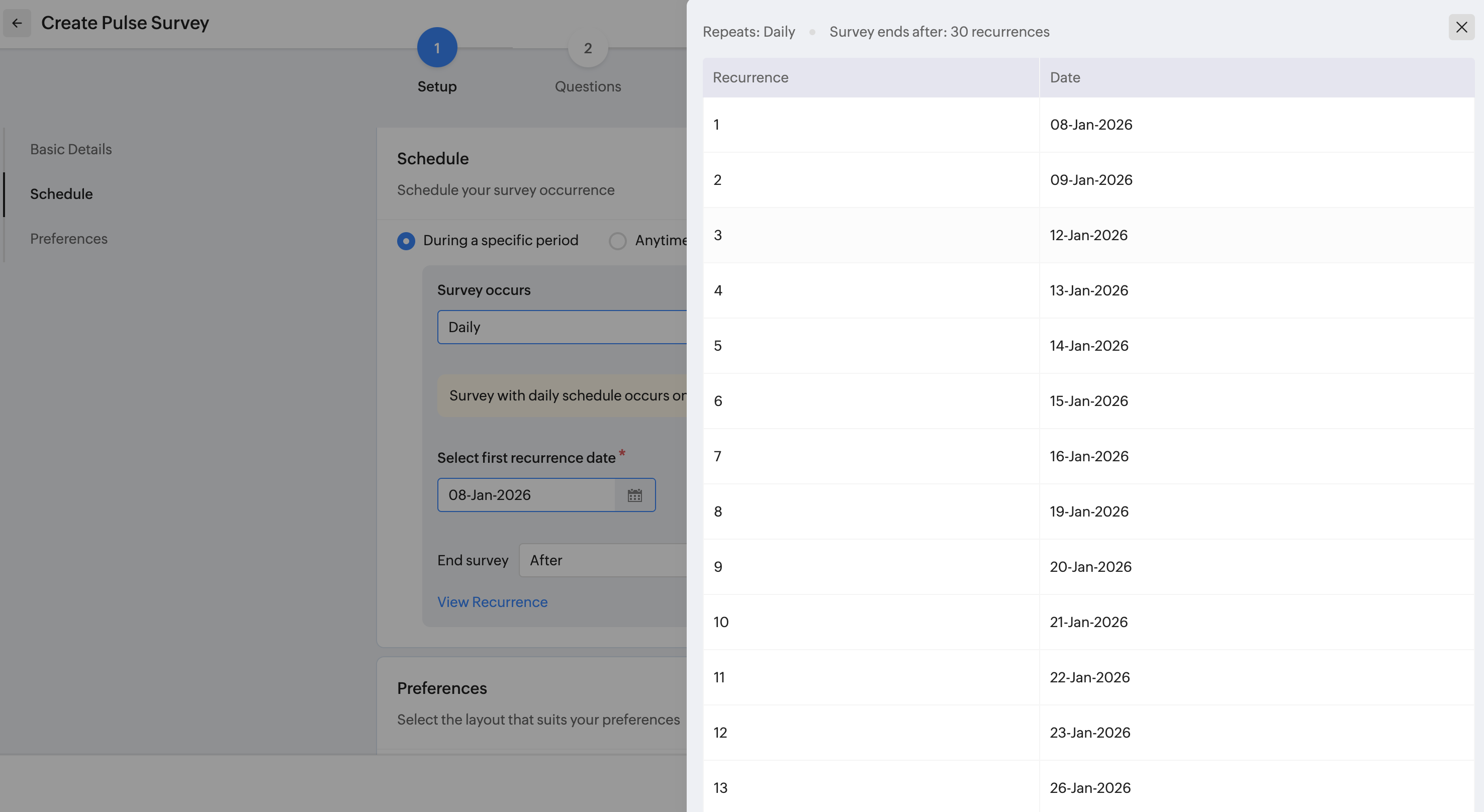
Task: Select recurrence row 08-Jan-2026
Action: pyautogui.click(x=1090, y=125)
